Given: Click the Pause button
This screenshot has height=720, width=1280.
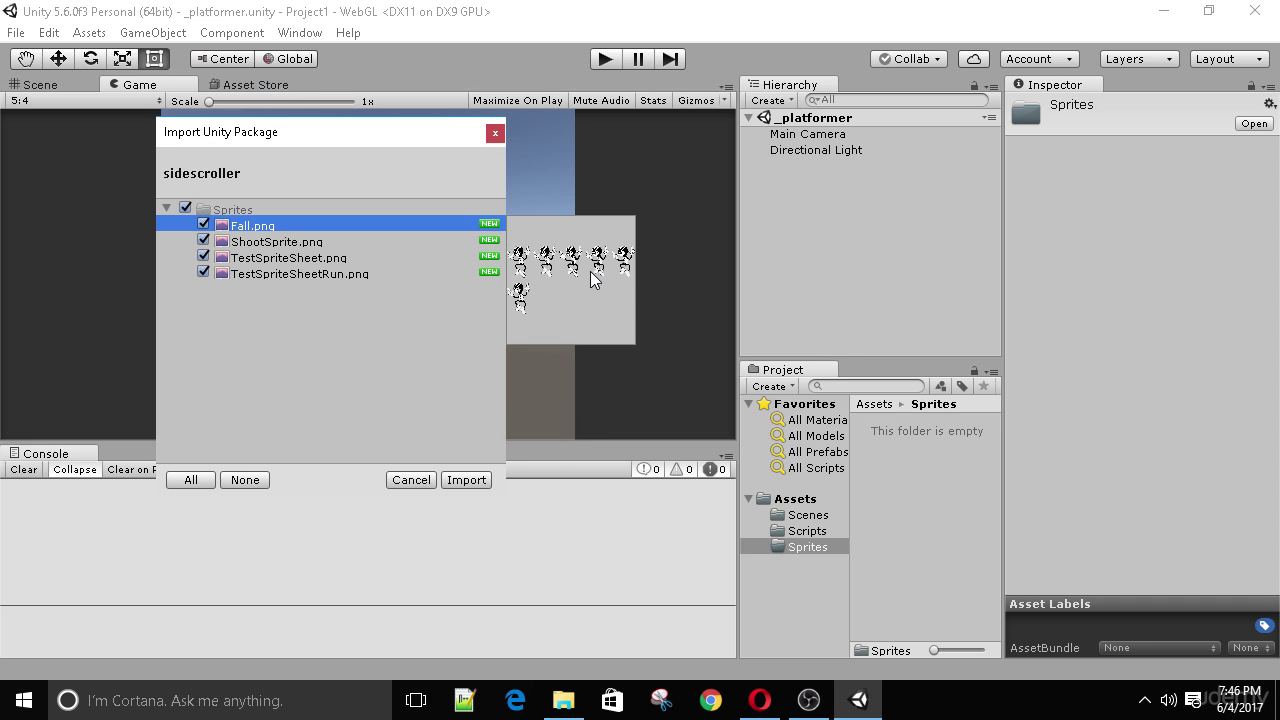Looking at the screenshot, I should tap(637, 59).
